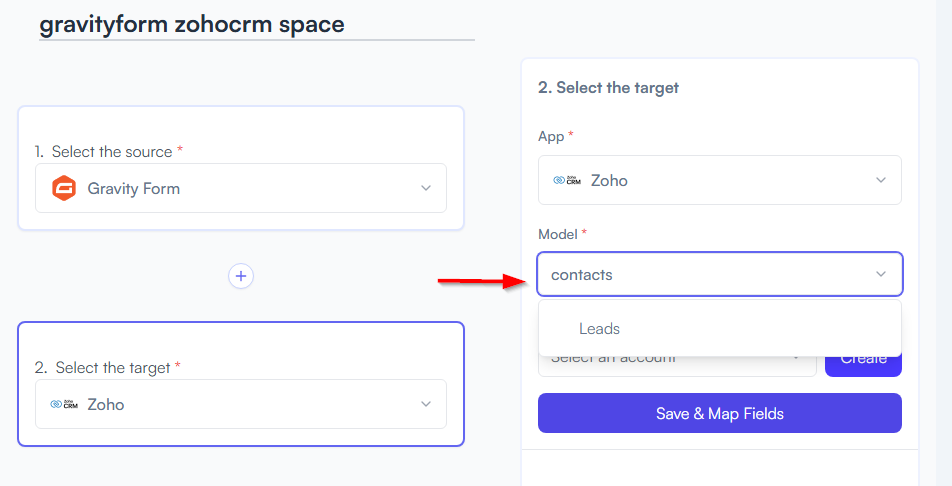
Task: Click the Zoho text in App field
Action: pyautogui.click(x=609, y=180)
